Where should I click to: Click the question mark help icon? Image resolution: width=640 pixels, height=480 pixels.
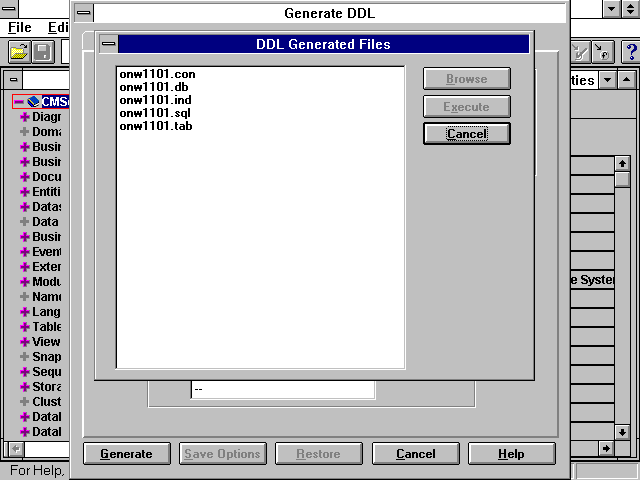click(630, 51)
